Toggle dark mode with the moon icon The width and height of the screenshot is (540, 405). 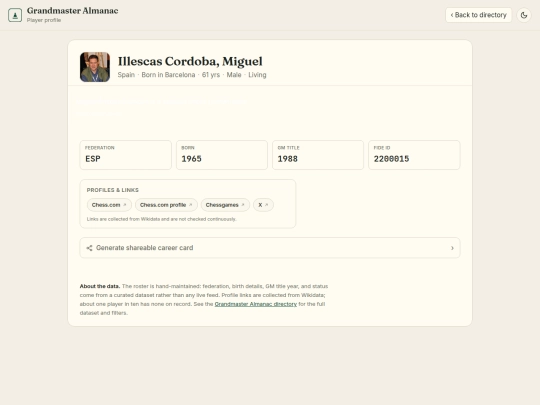point(524,15)
